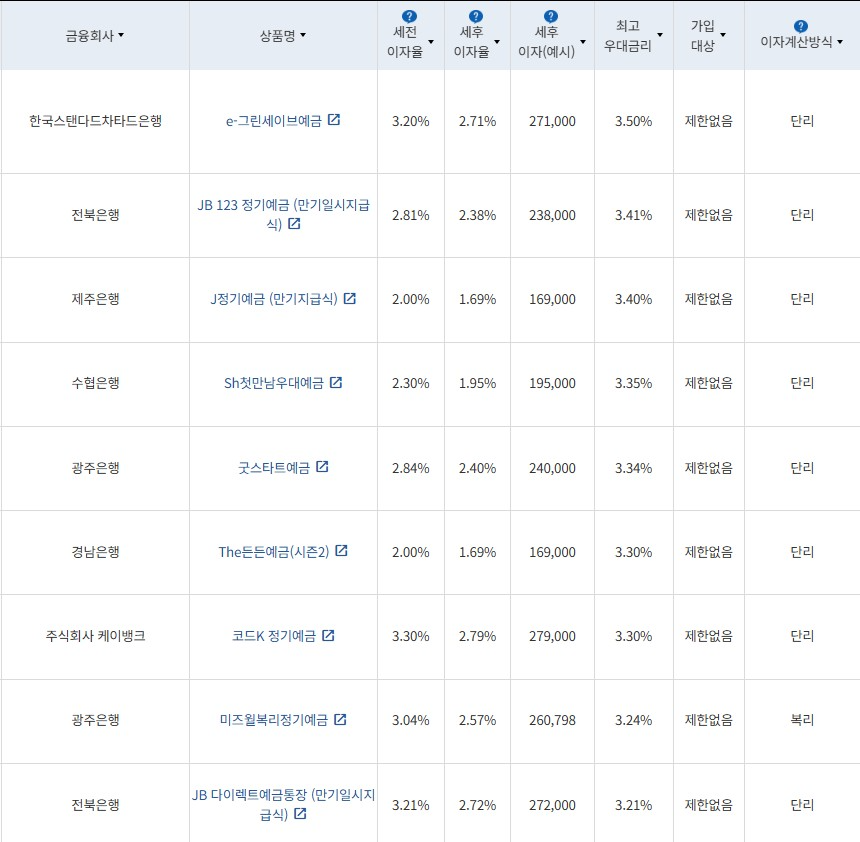860x842 pixels.
Task: Sort by 세후 이자율 column arrow
Action: coord(497,42)
